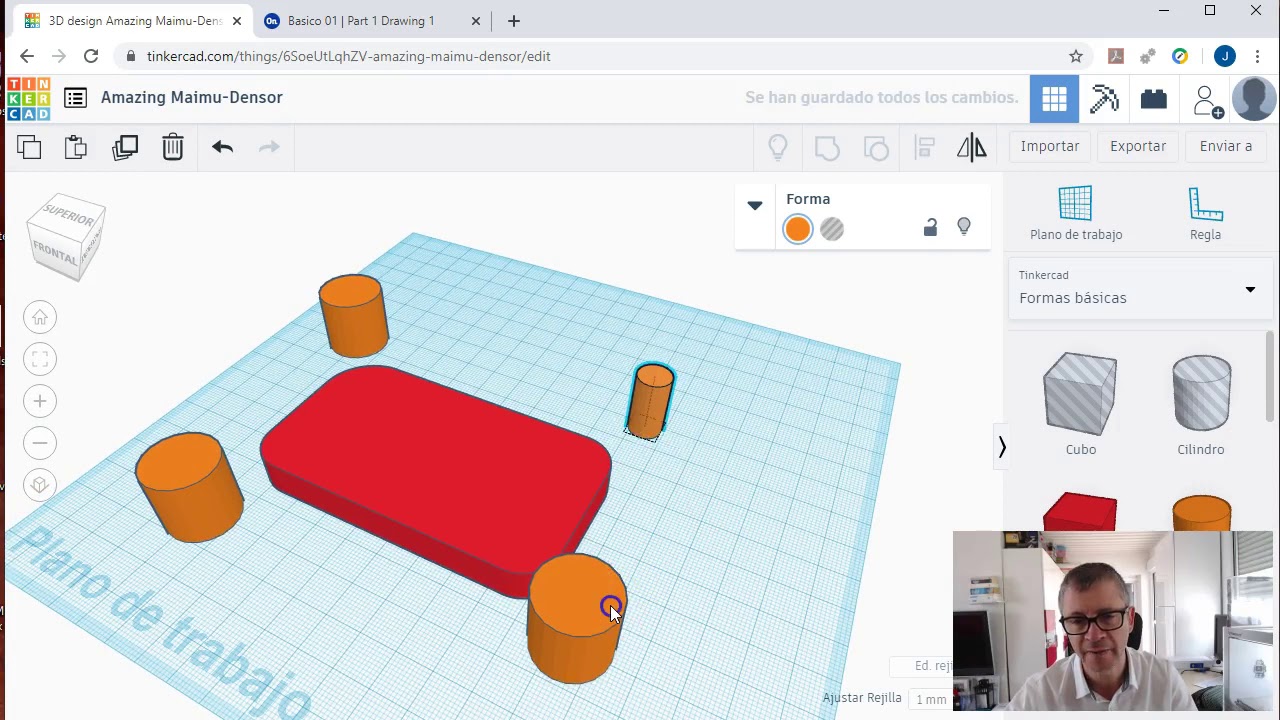This screenshot has height=720, width=1280.
Task: Switch to the Basico 01 Part 1 Drawing tab
Action: [361, 20]
